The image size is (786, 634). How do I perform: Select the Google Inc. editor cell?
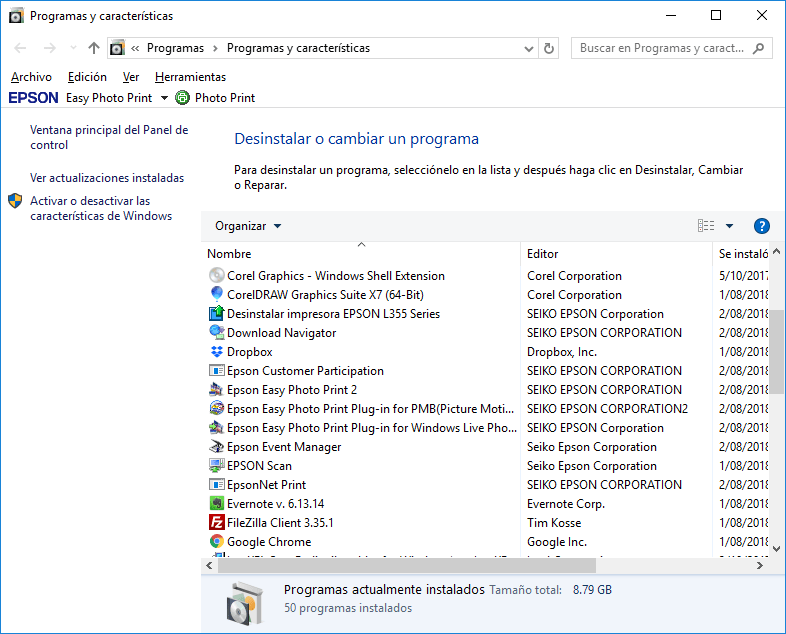[x=557, y=542]
